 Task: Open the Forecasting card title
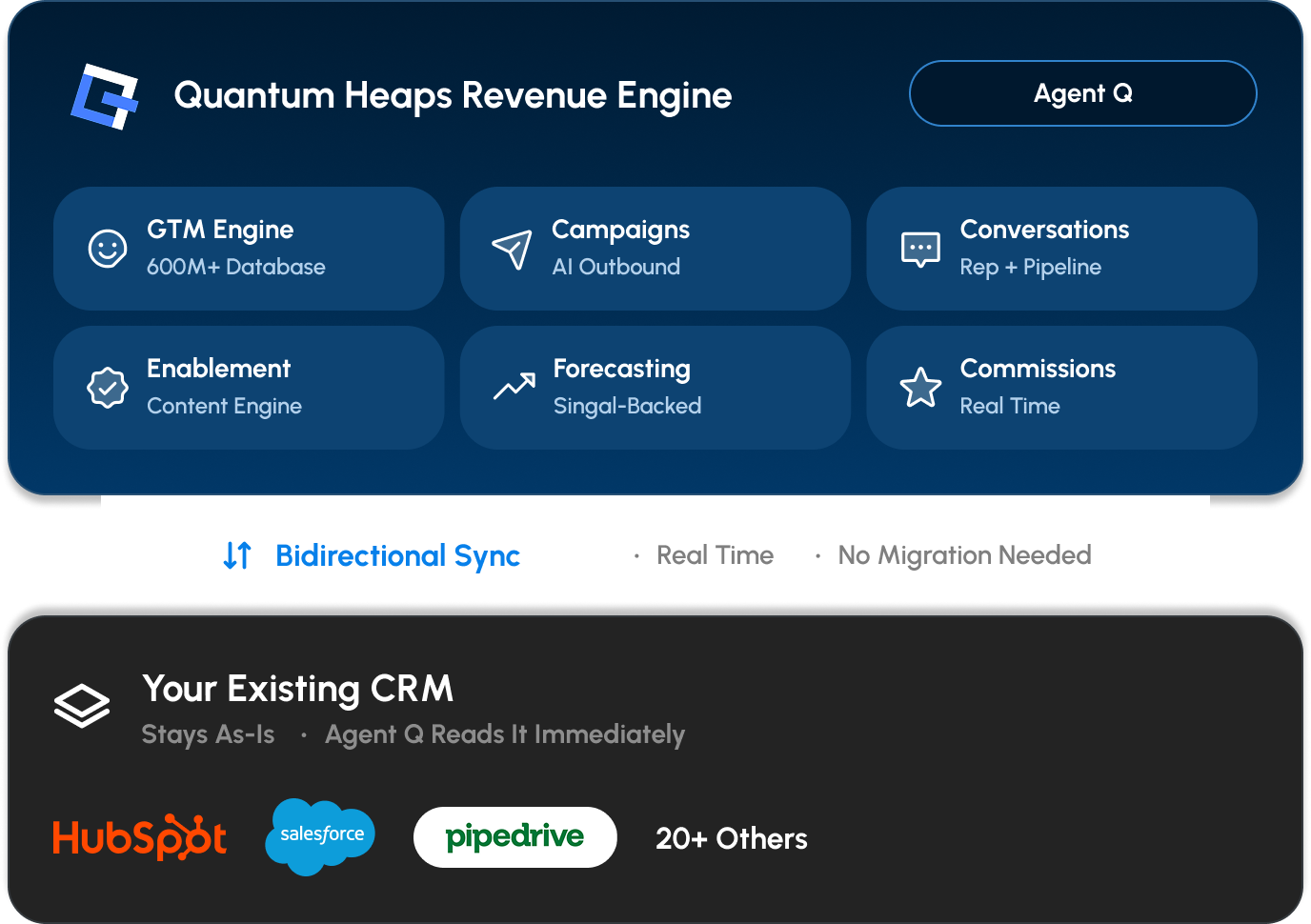coord(621,369)
